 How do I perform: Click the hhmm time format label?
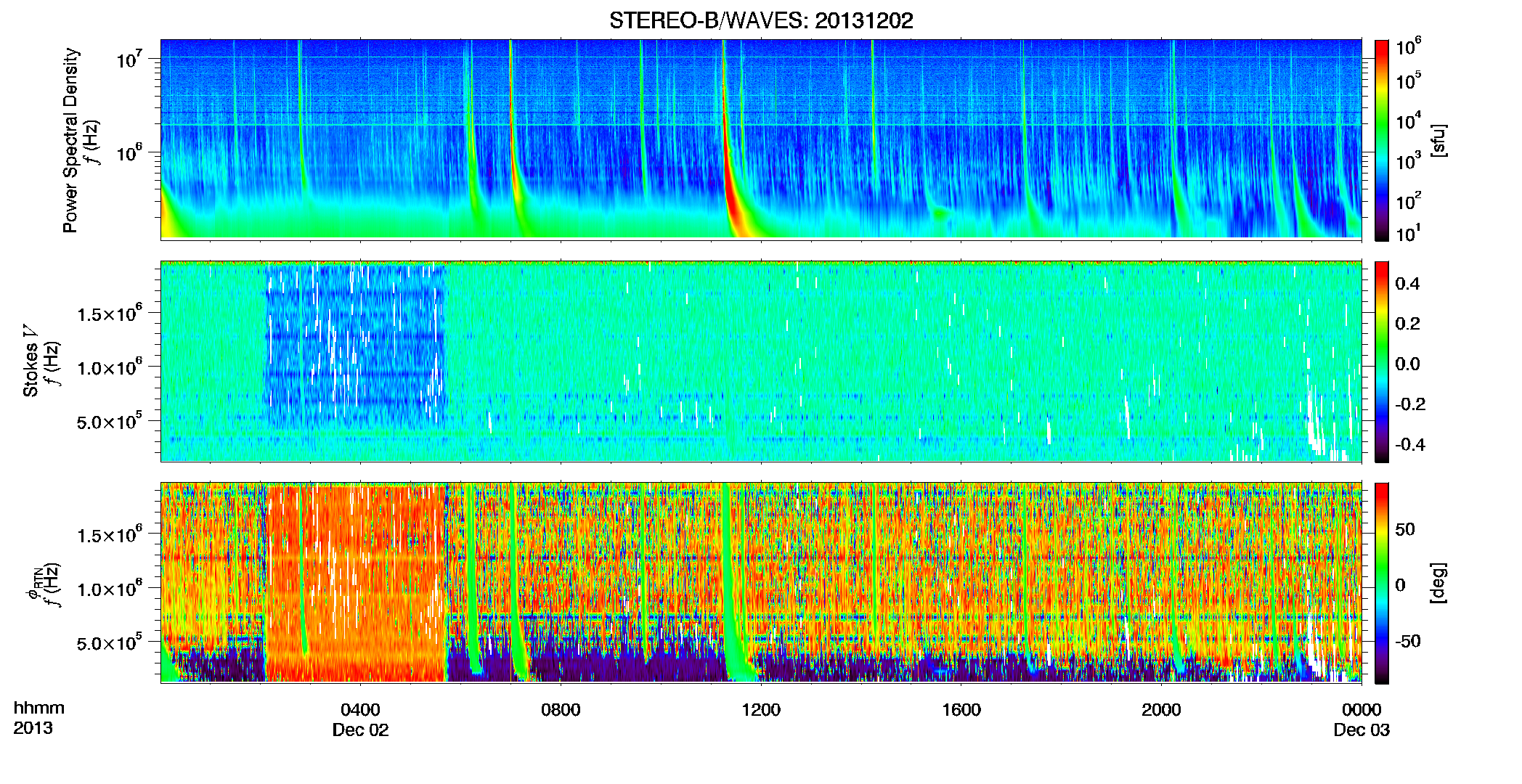[39, 708]
